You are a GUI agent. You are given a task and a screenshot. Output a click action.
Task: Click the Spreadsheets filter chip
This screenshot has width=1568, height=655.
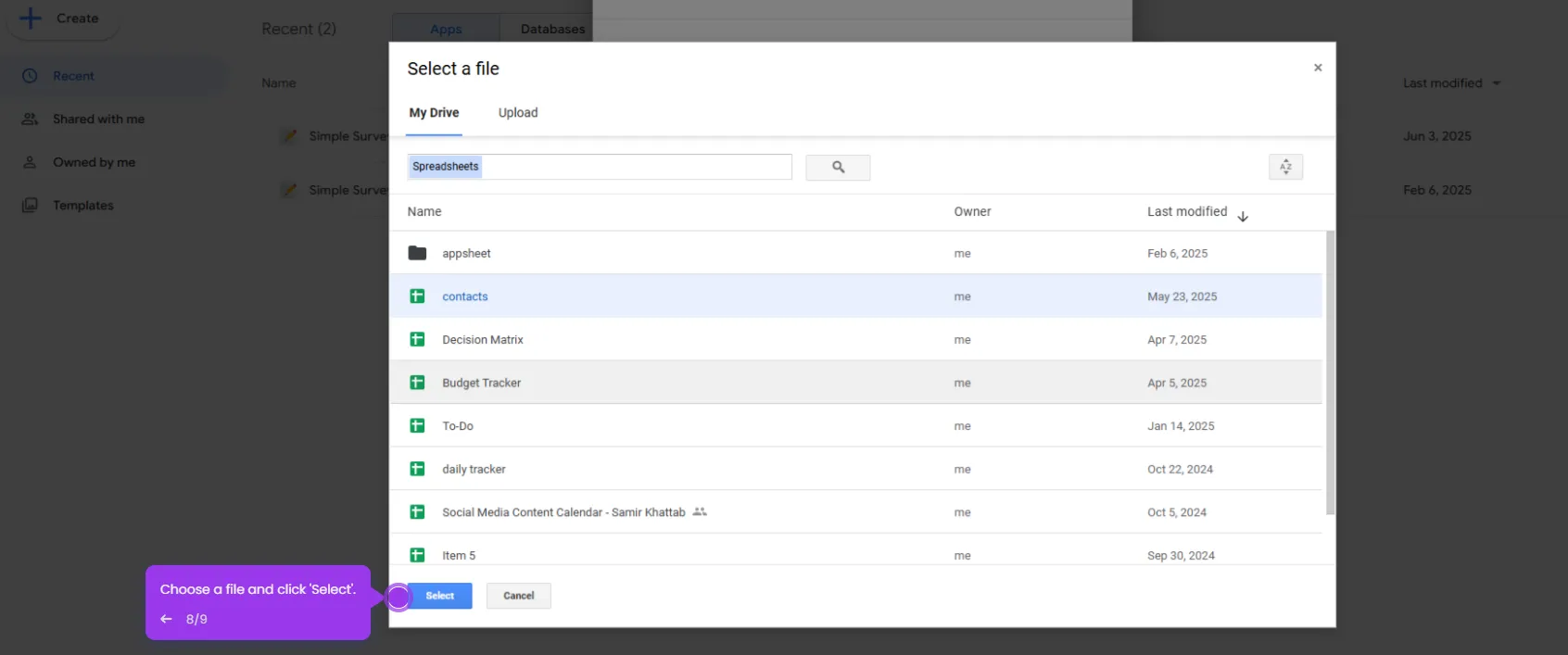point(446,167)
